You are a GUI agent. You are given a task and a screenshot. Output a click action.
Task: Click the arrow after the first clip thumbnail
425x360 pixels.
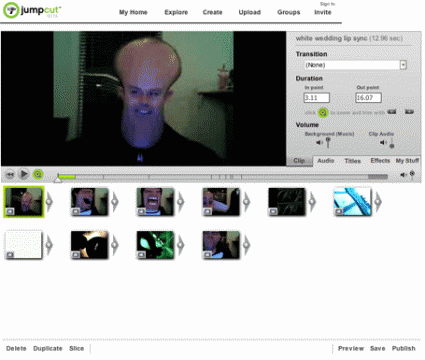(49, 202)
